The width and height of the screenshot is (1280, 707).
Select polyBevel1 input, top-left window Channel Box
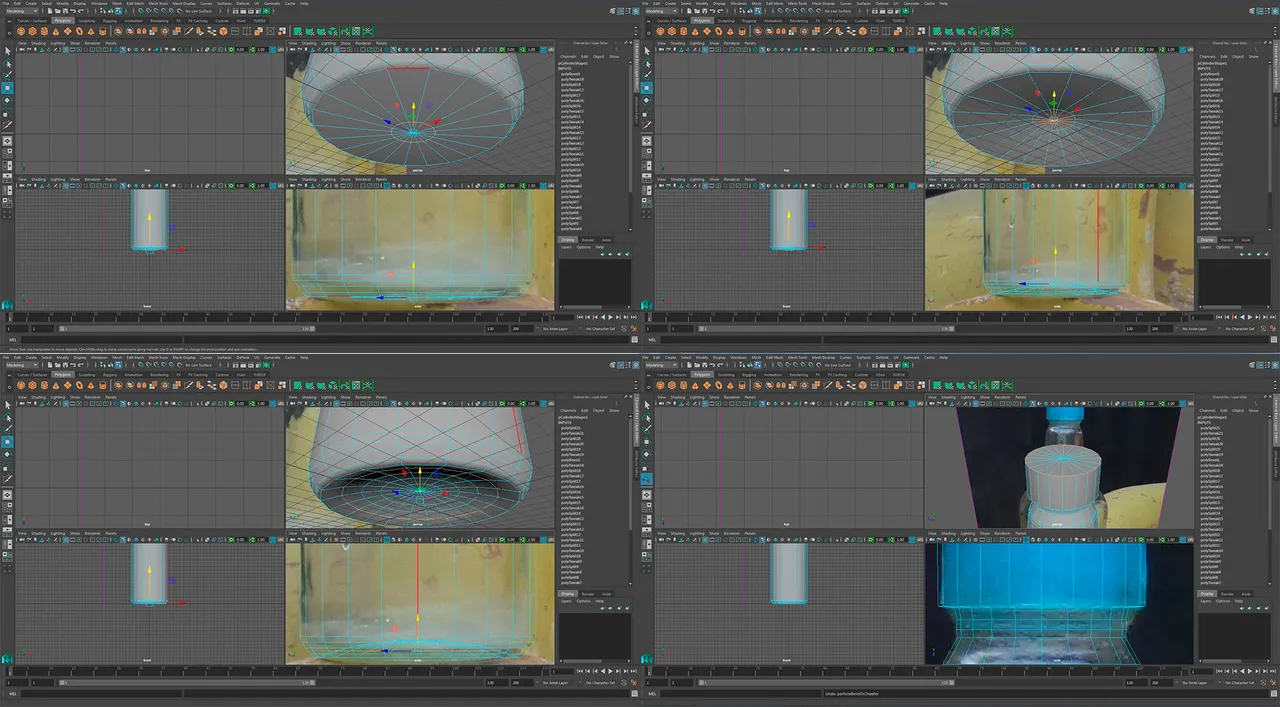click(571, 74)
